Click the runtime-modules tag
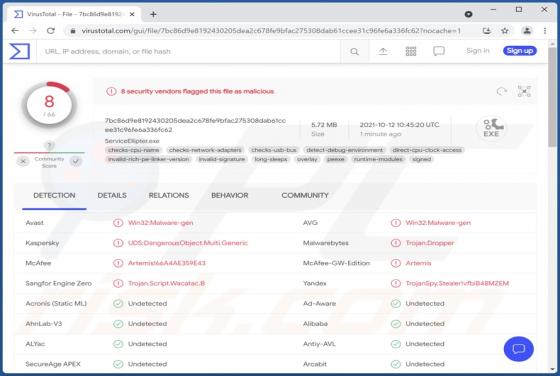560x376 pixels. point(378,159)
